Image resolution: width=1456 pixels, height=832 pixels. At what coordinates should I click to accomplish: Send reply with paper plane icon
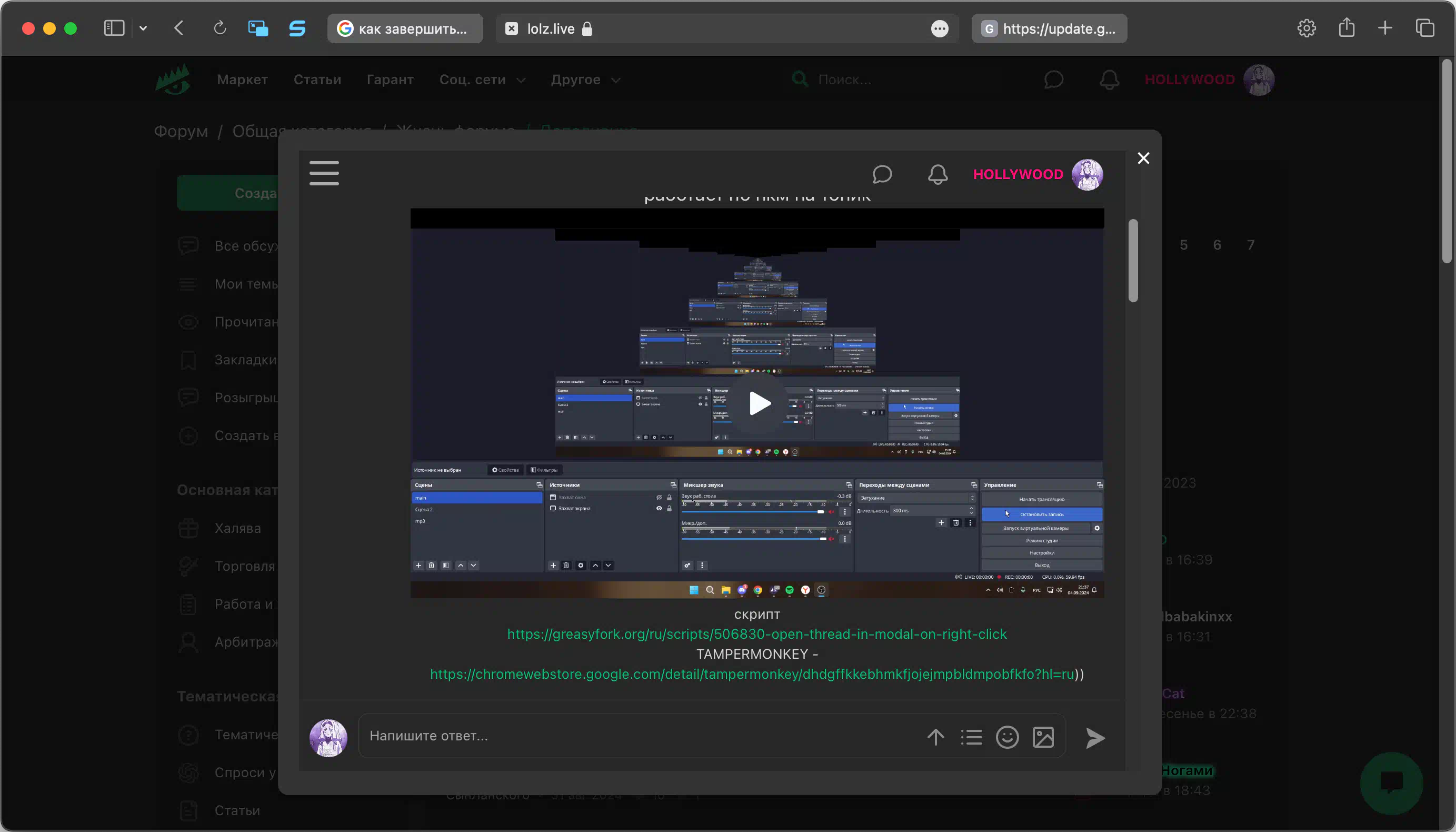[1094, 738]
